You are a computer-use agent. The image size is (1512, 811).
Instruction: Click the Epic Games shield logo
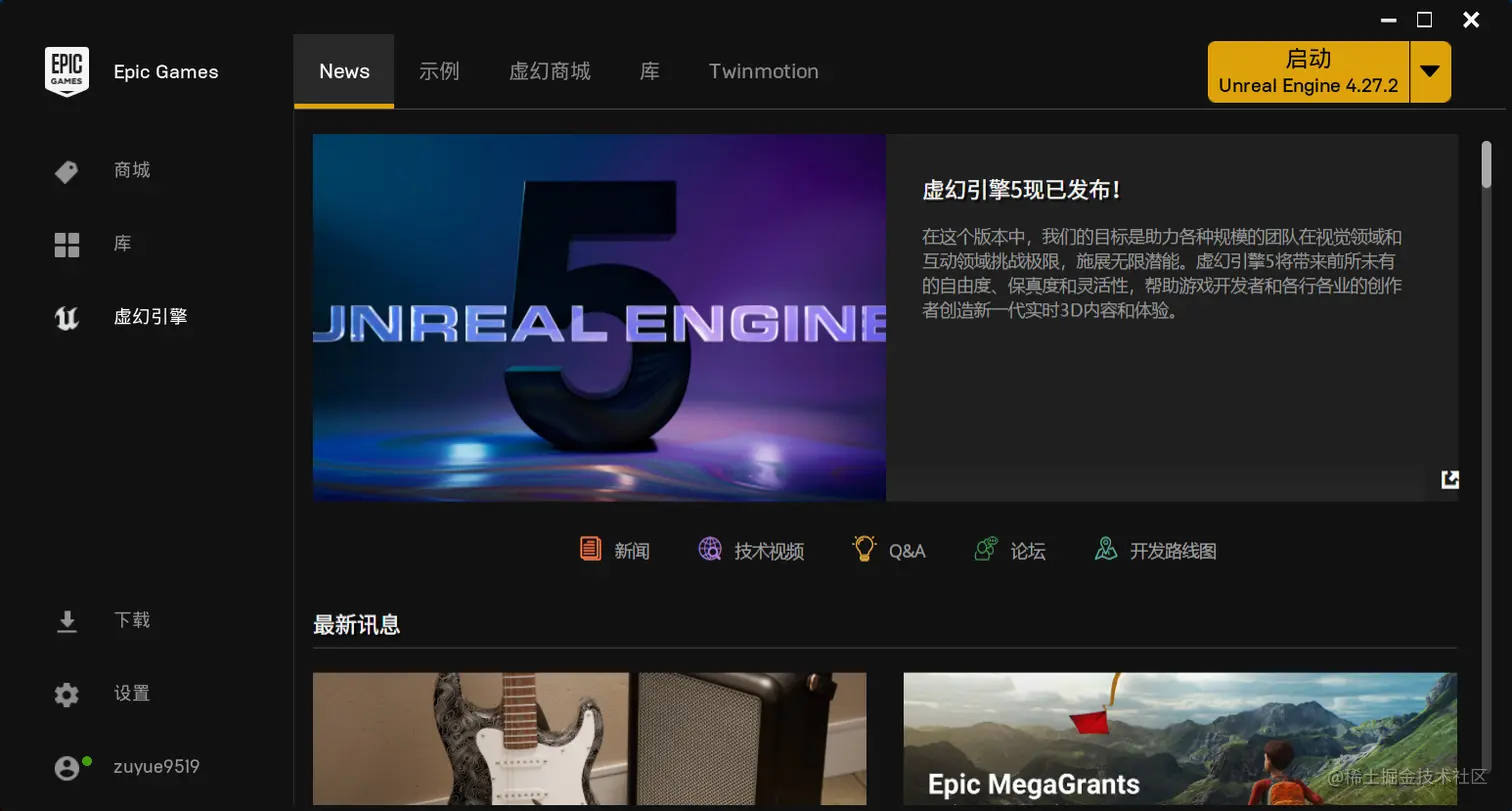(67, 72)
